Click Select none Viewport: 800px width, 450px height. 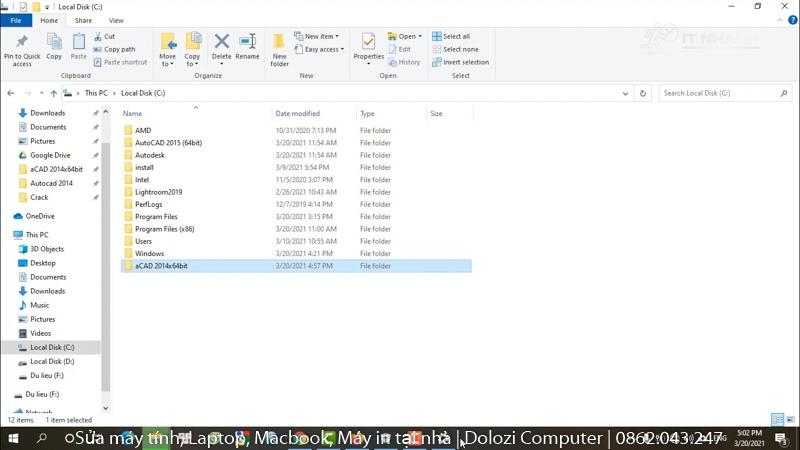point(456,49)
